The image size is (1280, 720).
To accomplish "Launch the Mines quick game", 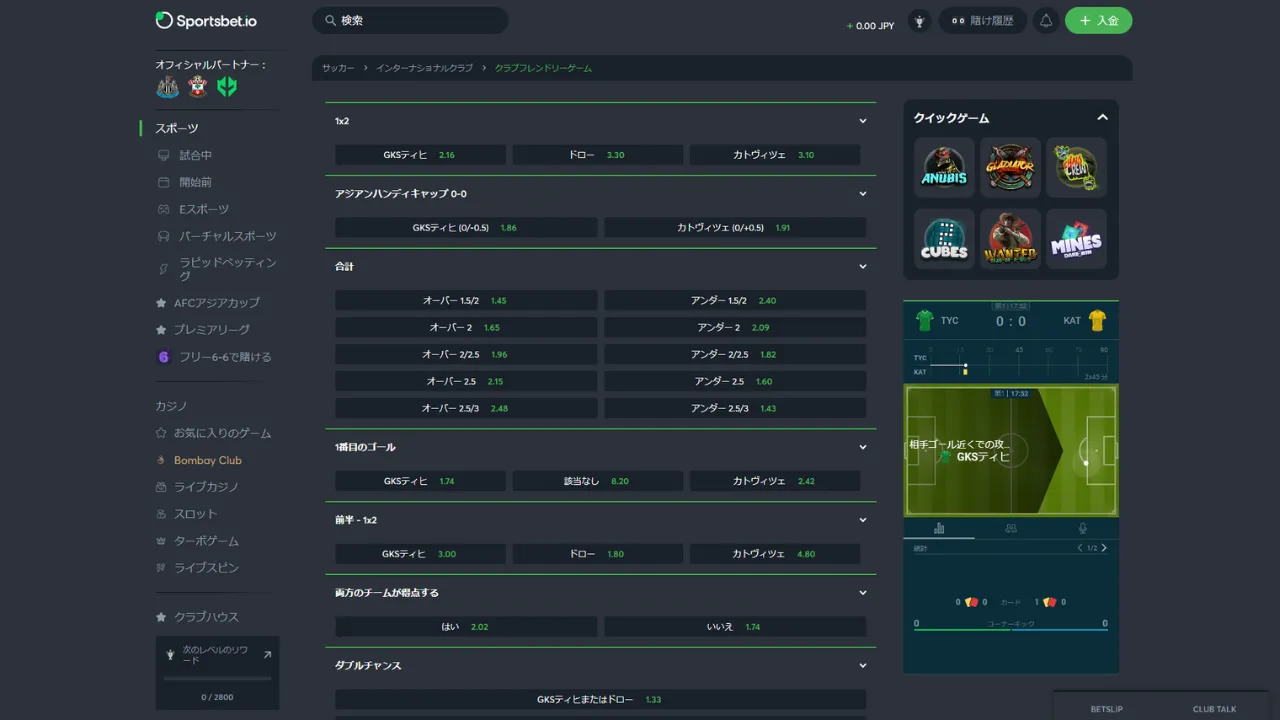I will pos(1076,239).
